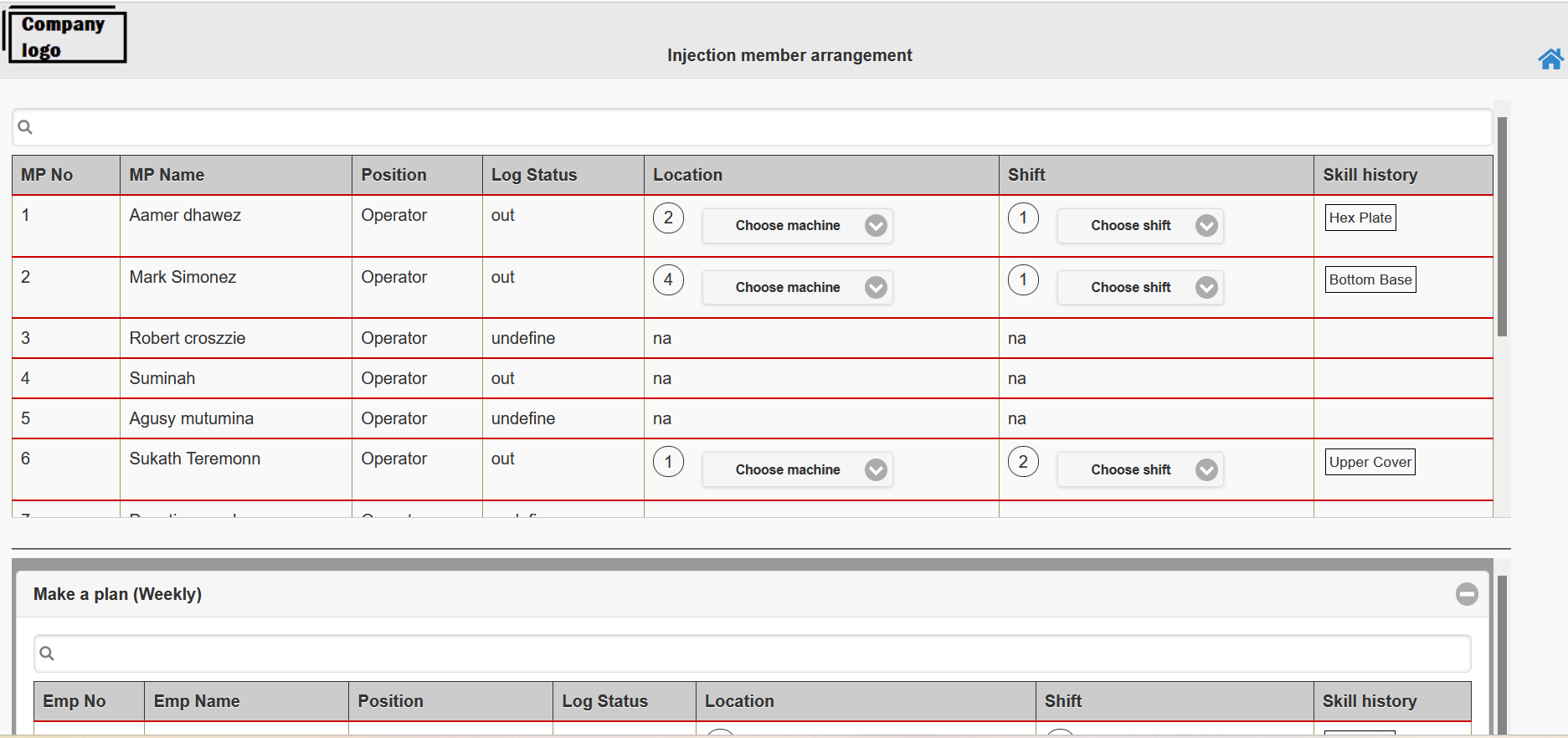
Task: Collapse the Make a plan (Weekly) panel
Action: coord(1466,594)
